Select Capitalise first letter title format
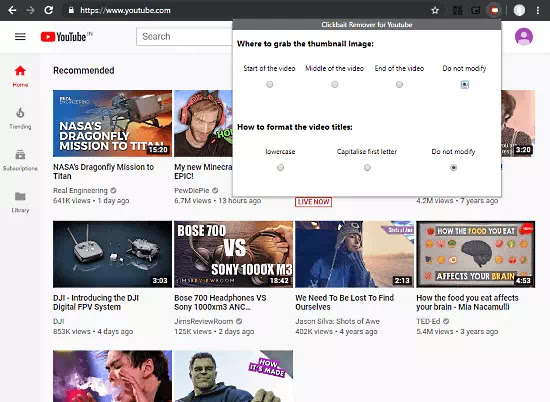The image size is (550, 402). pyautogui.click(x=367, y=168)
